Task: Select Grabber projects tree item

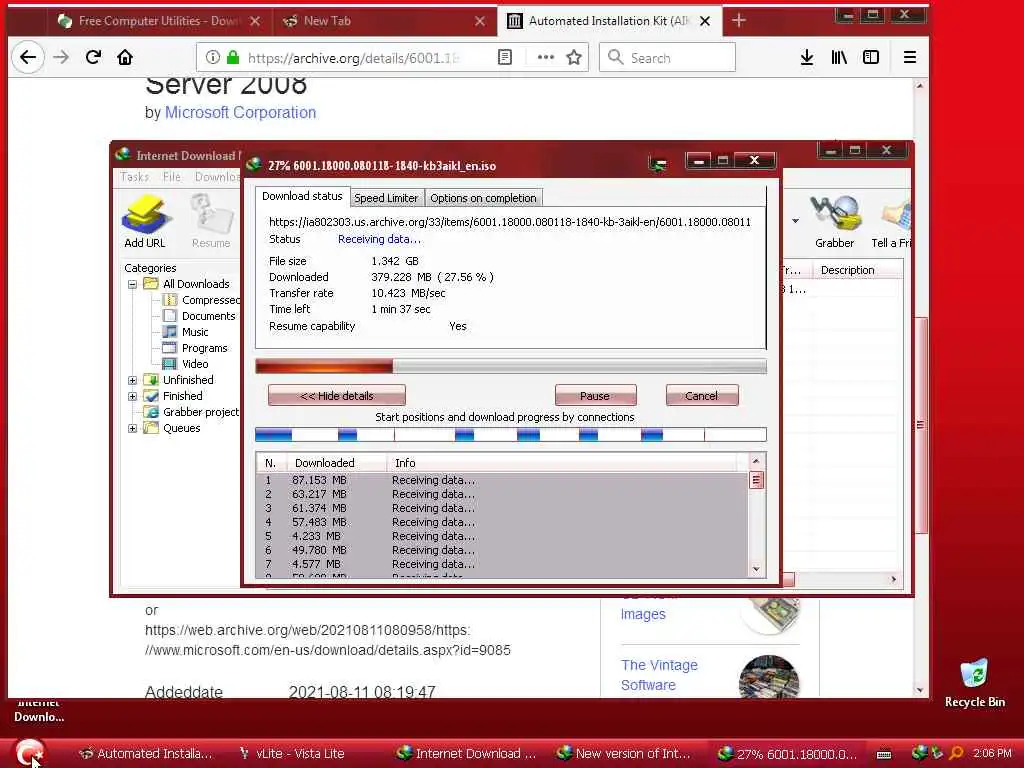Action: [193, 412]
